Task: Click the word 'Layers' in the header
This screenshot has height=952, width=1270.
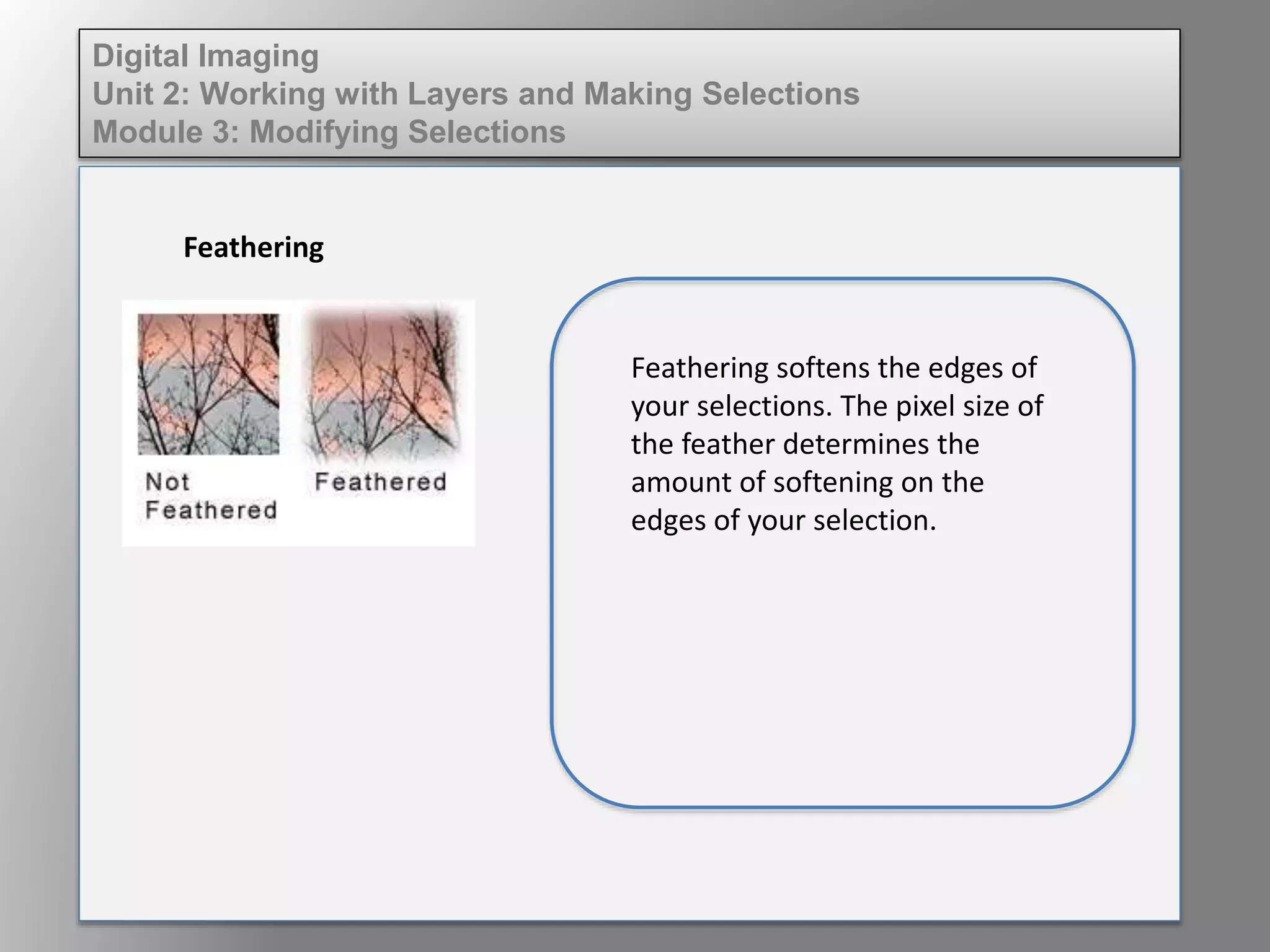Action: click(x=459, y=94)
